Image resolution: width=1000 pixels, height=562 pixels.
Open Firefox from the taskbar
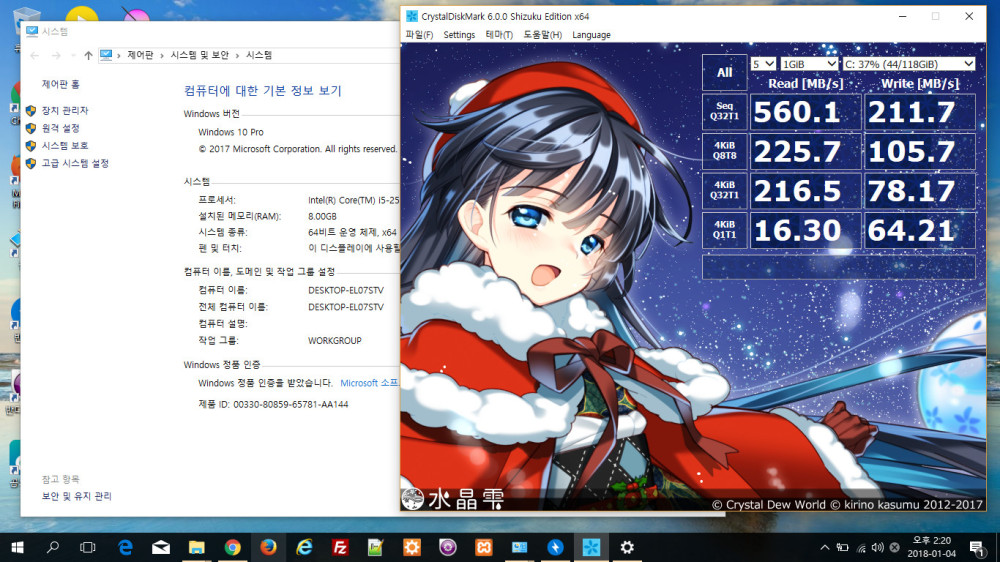click(267, 547)
